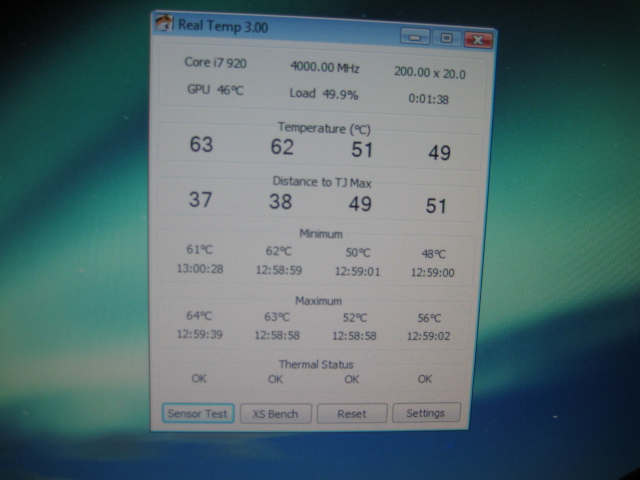Click the maximum timestamp 12:59:39
The width and height of the screenshot is (640, 480).
[x=200, y=334]
